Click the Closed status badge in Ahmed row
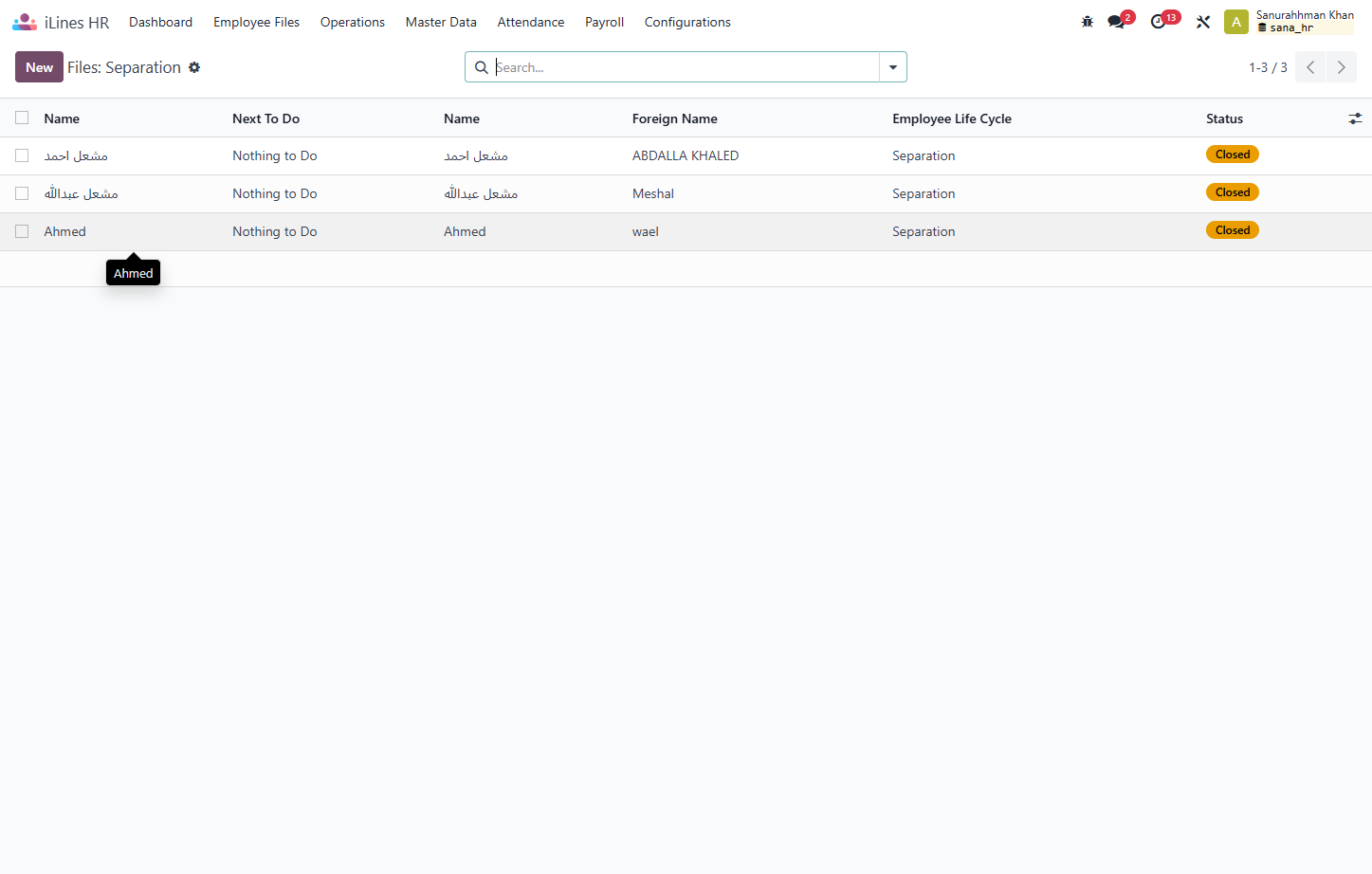The height and width of the screenshot is (874, 1372). click(x=1233, y=230)
